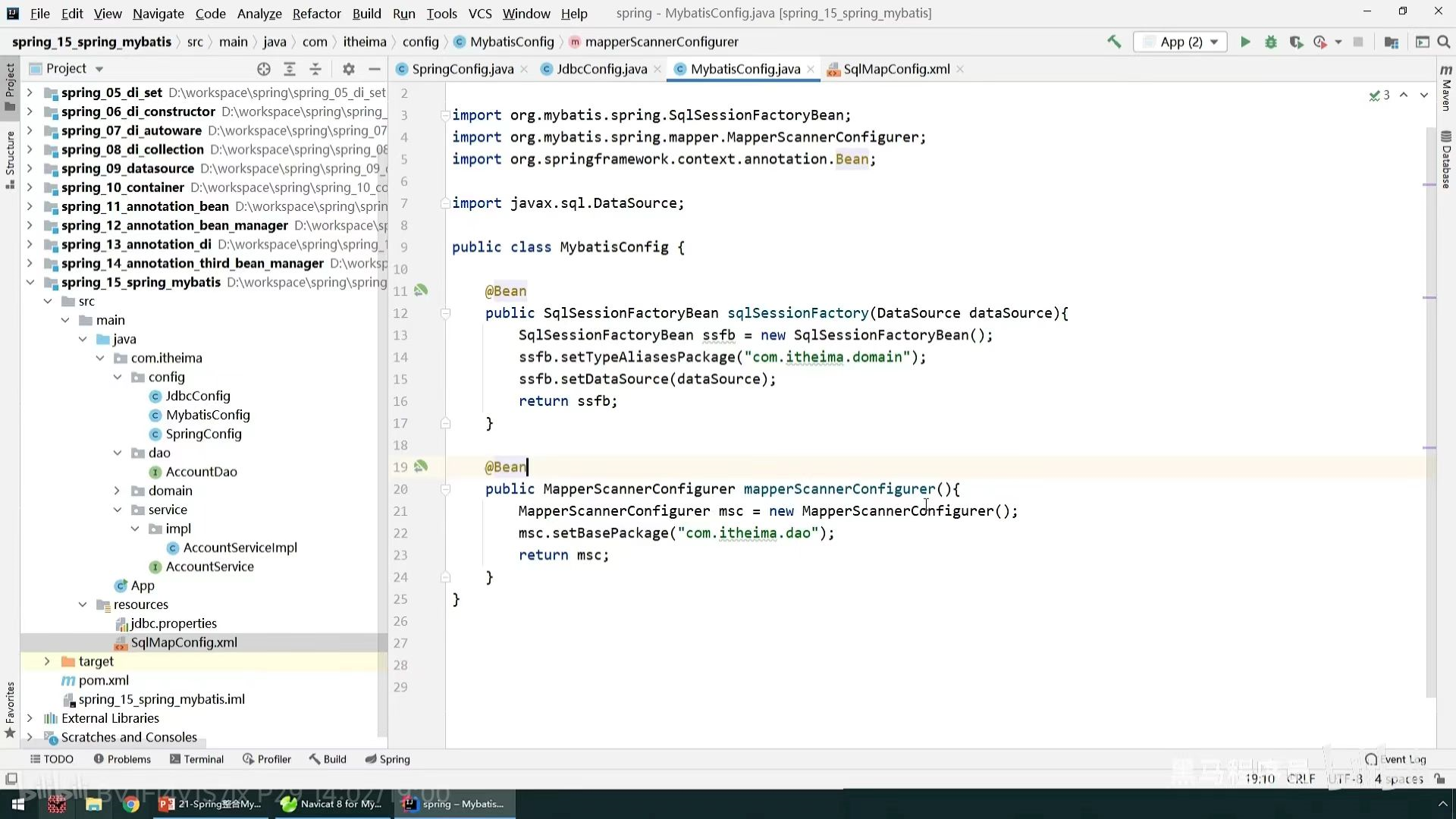Open Search Everywhere magnifier icon
Viewport: 1456px width, 819px height.
click(x=1444, y=42)
